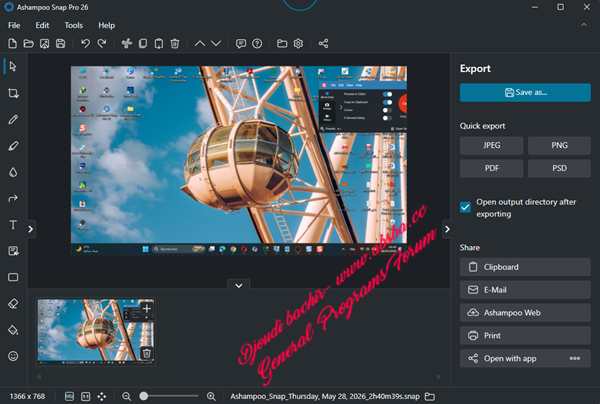Quick export as PDF

click(491, 168)
